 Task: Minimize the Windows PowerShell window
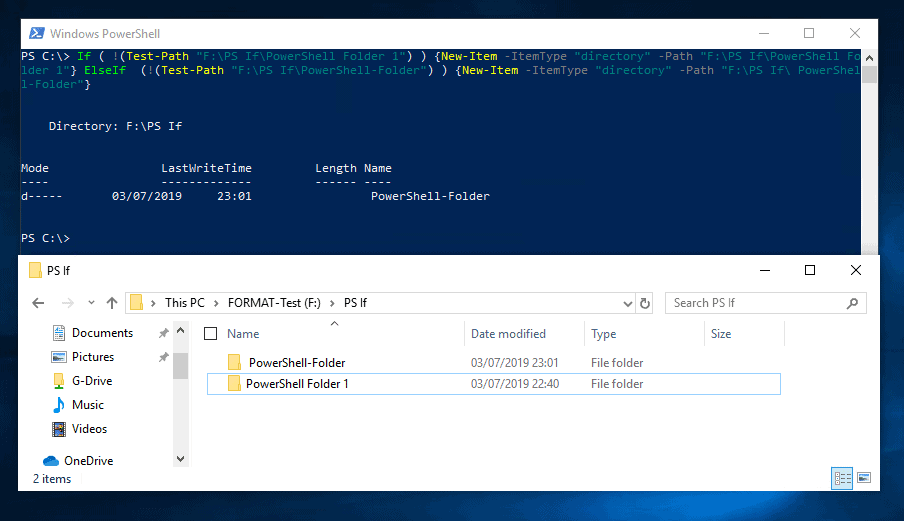point(764,33)
